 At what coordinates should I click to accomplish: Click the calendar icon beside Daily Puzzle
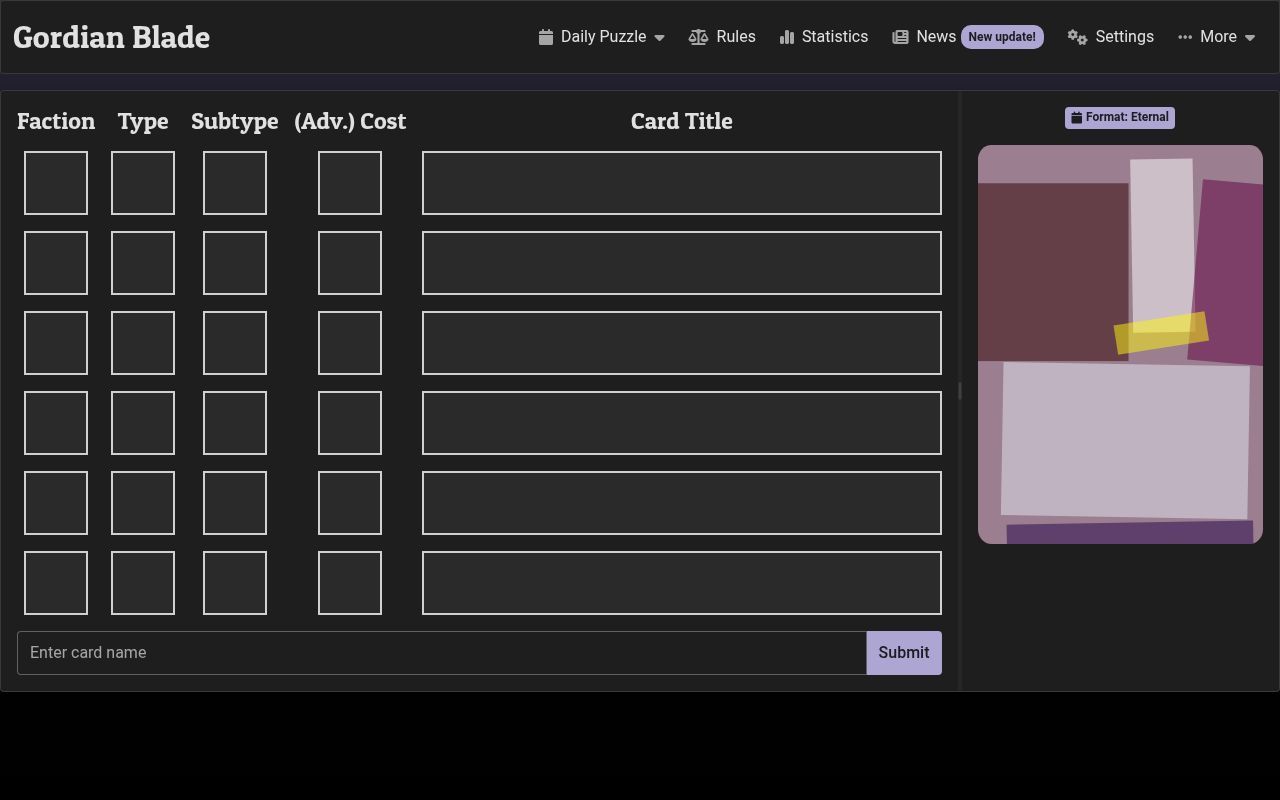click(546, 37)
